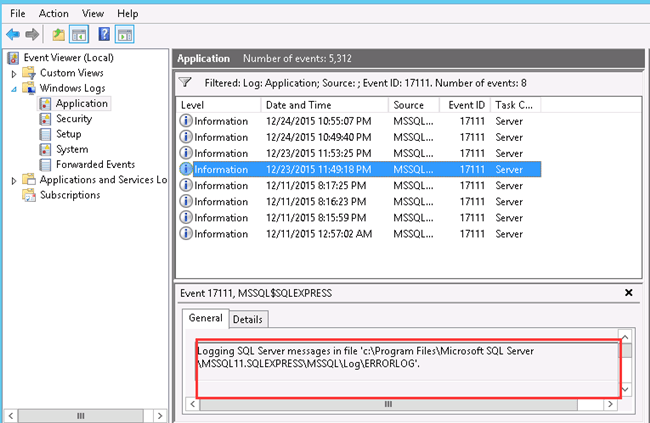Select event from 12/24/2015 10:49:40 PM

point(359,137)
